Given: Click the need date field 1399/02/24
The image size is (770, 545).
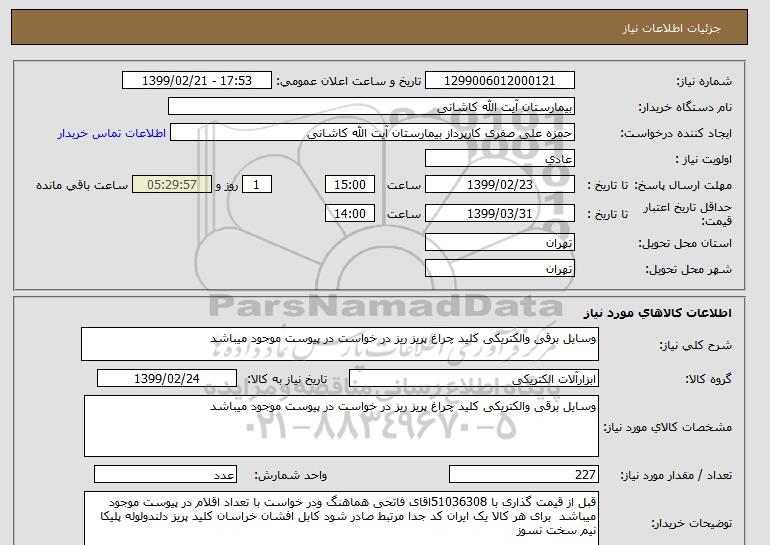Looking at the screenshot, I should (167, 379).
